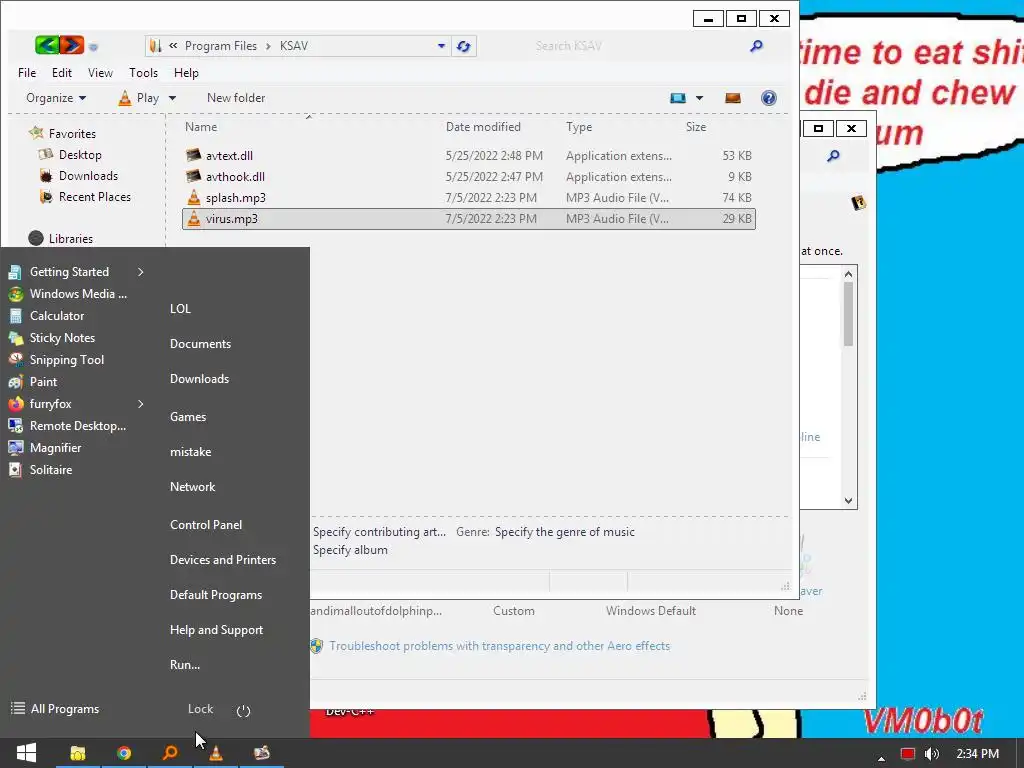Open the address bar history dropdown
Viewport: 1024px width, 768px height.
[441, 46]
